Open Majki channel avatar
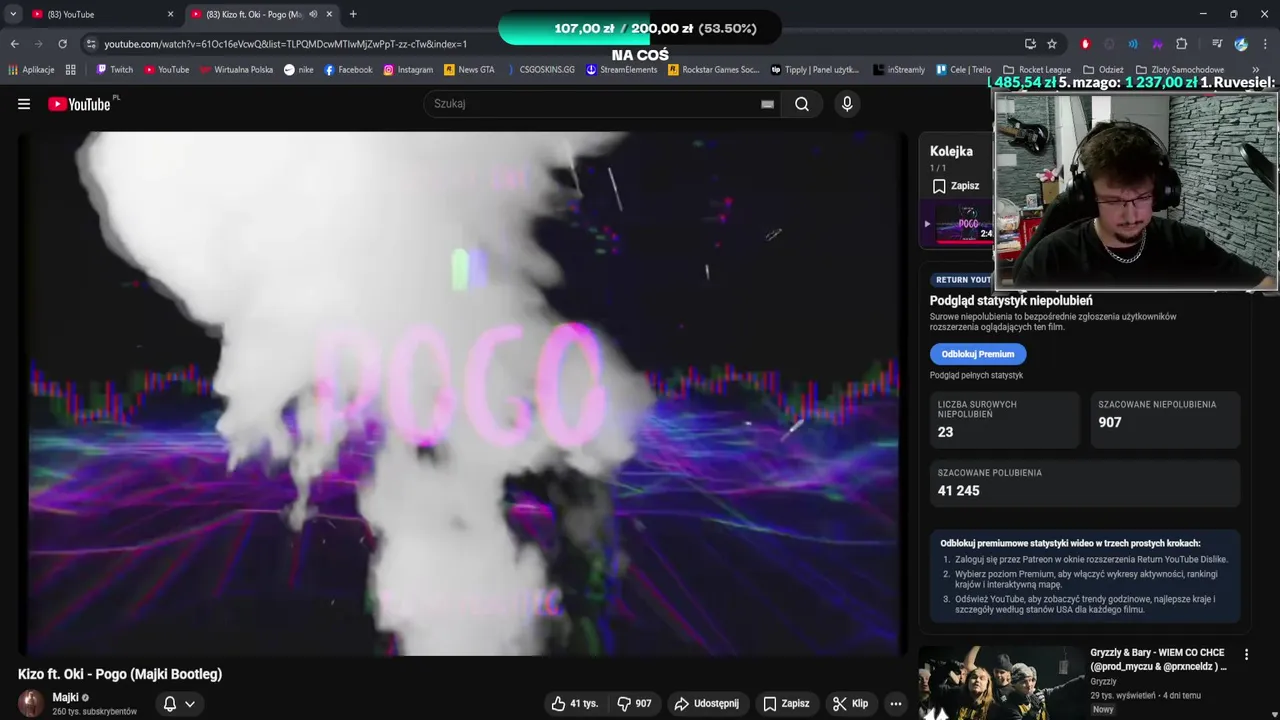1280x720 pixels. [31, 703]
